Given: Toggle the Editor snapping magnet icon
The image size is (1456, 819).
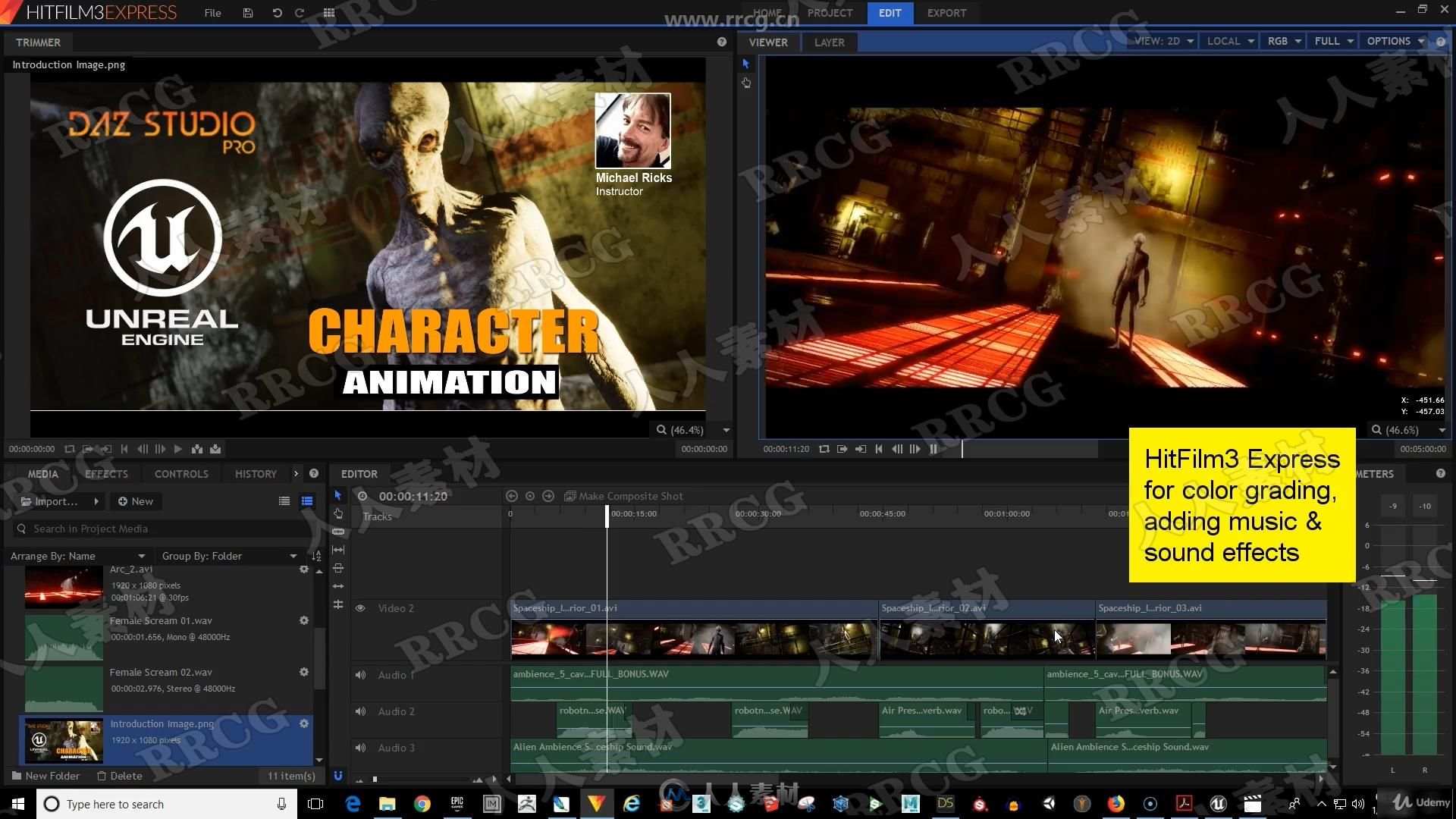Looking at the screenshot, I should point(338,776).
